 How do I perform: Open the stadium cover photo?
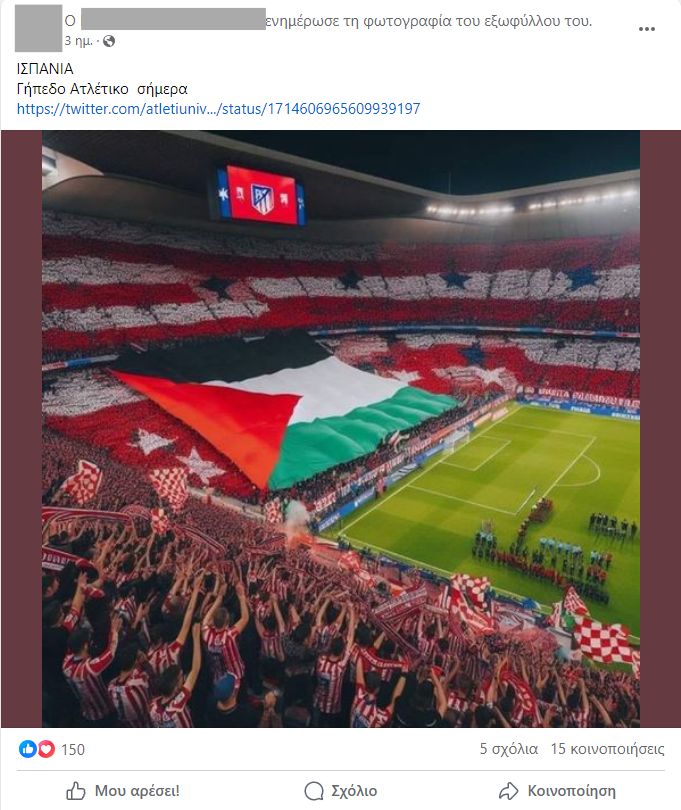[341, 429]
